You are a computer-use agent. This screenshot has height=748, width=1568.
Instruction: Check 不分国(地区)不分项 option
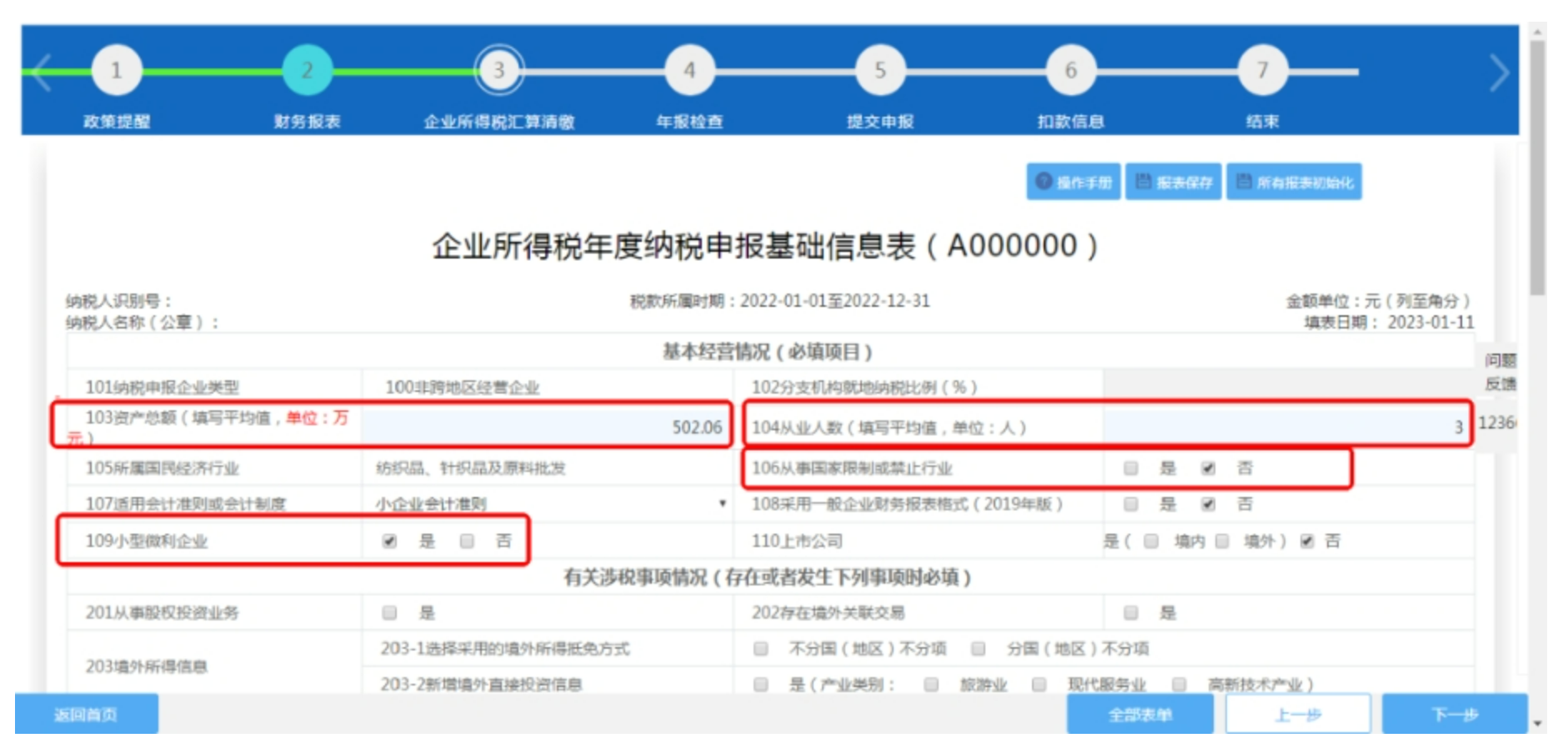[x=760, y=649]
